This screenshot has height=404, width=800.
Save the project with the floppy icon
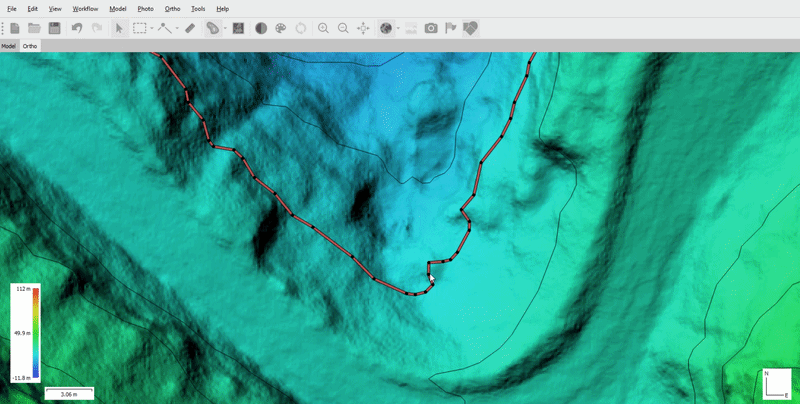pyautogui.click(x=55, y=28)
